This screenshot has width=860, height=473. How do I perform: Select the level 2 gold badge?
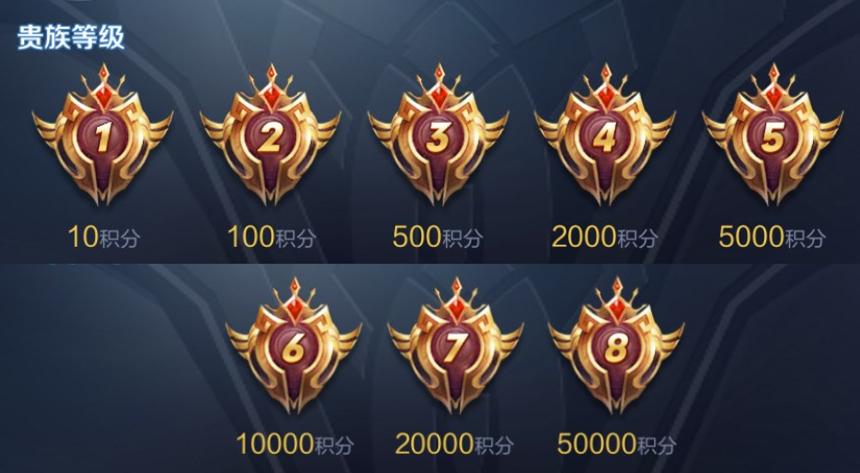click(270, 134)
